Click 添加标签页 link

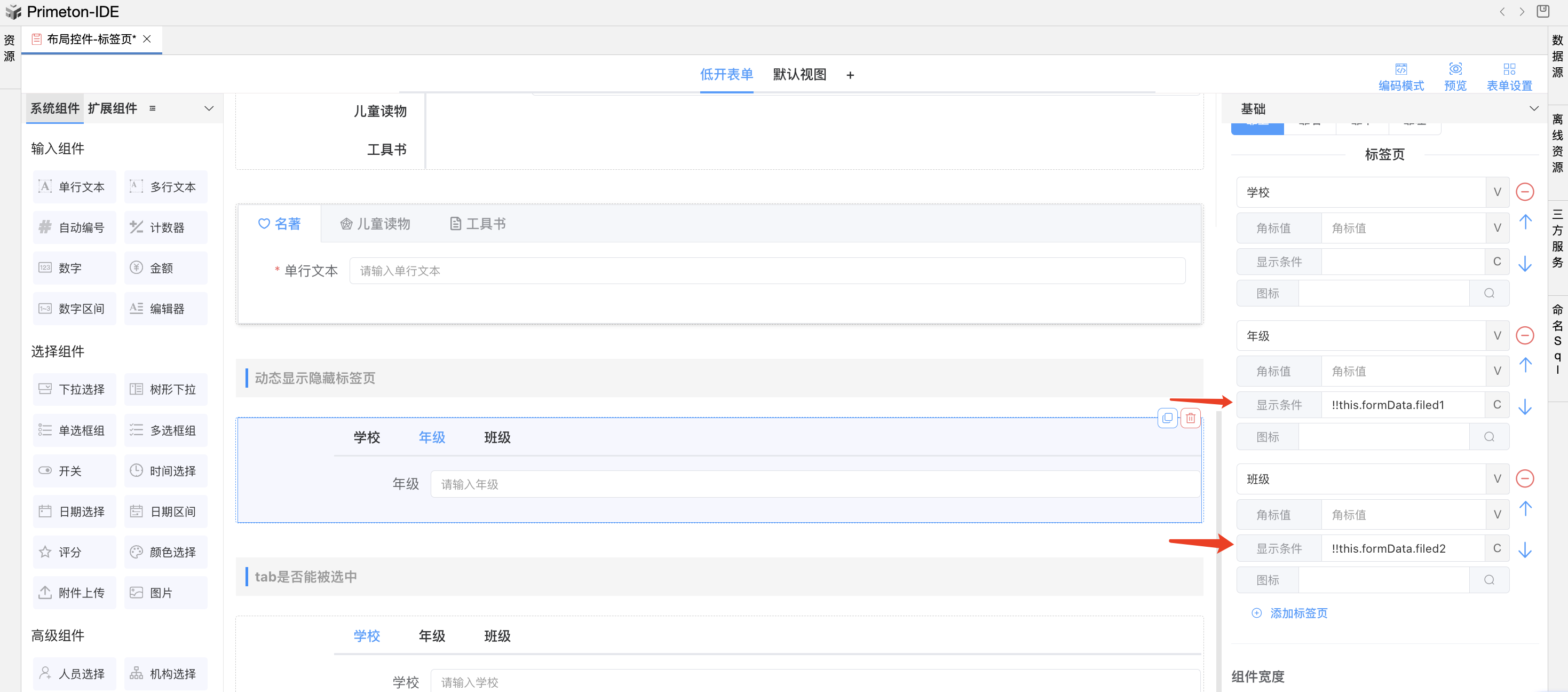[x=1298, y=613]
